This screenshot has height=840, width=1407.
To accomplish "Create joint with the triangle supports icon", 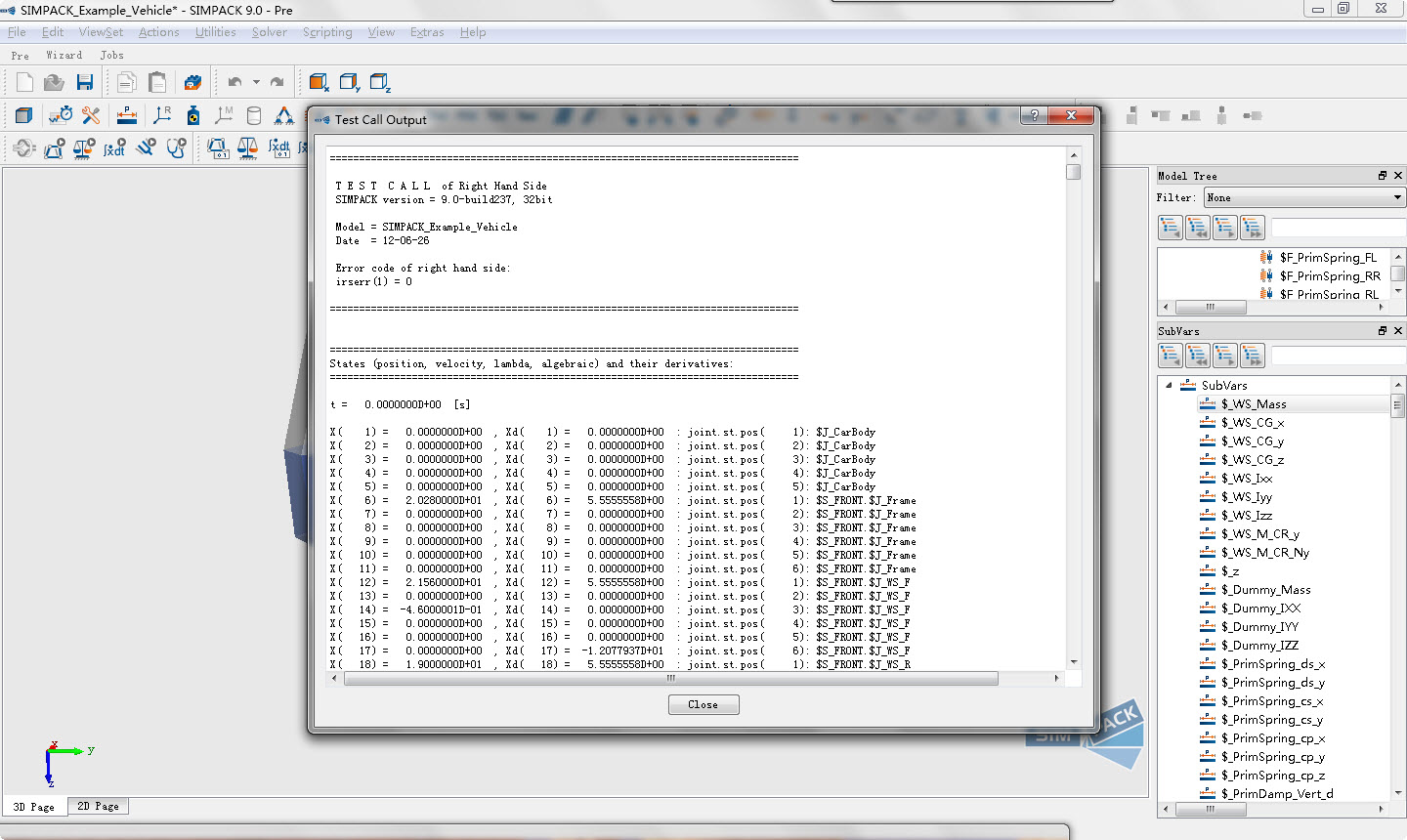I will click(284, 115).
